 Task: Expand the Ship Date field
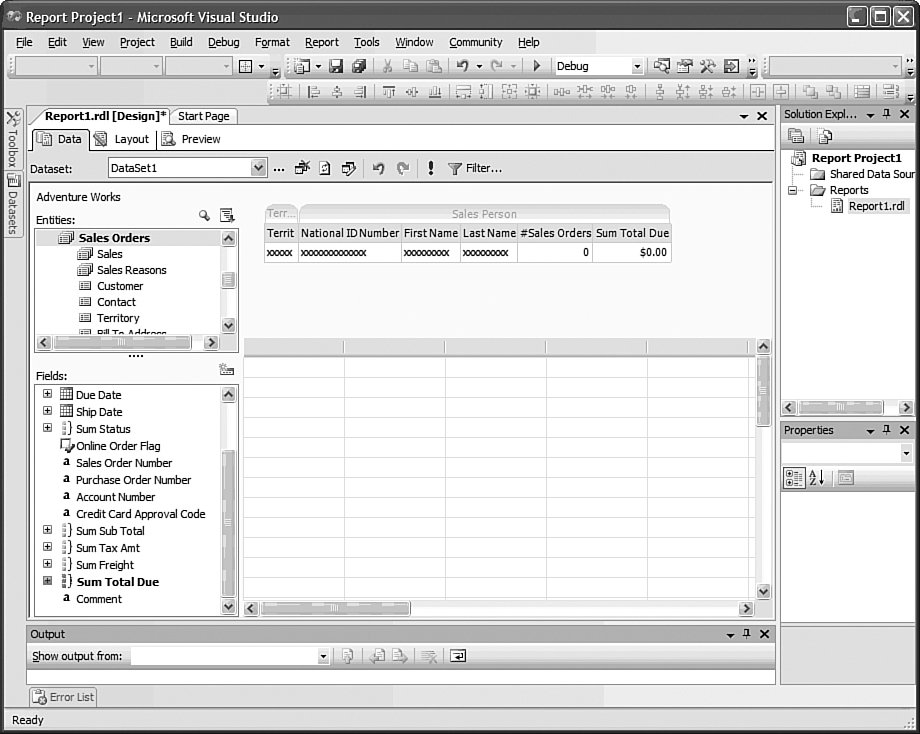point(48,411)
